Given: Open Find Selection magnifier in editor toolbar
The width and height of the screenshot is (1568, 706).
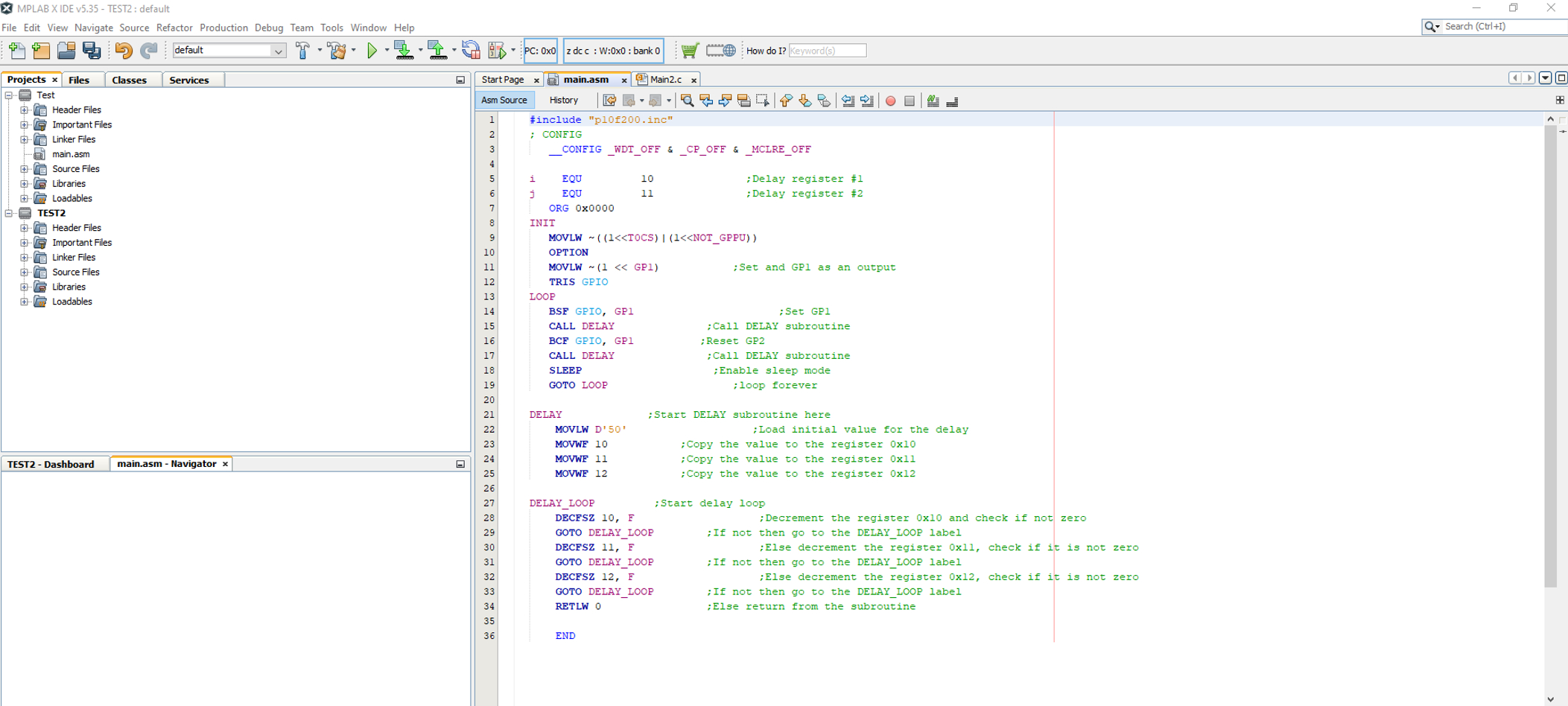Looking at the screenshot, I should (688, 101).
